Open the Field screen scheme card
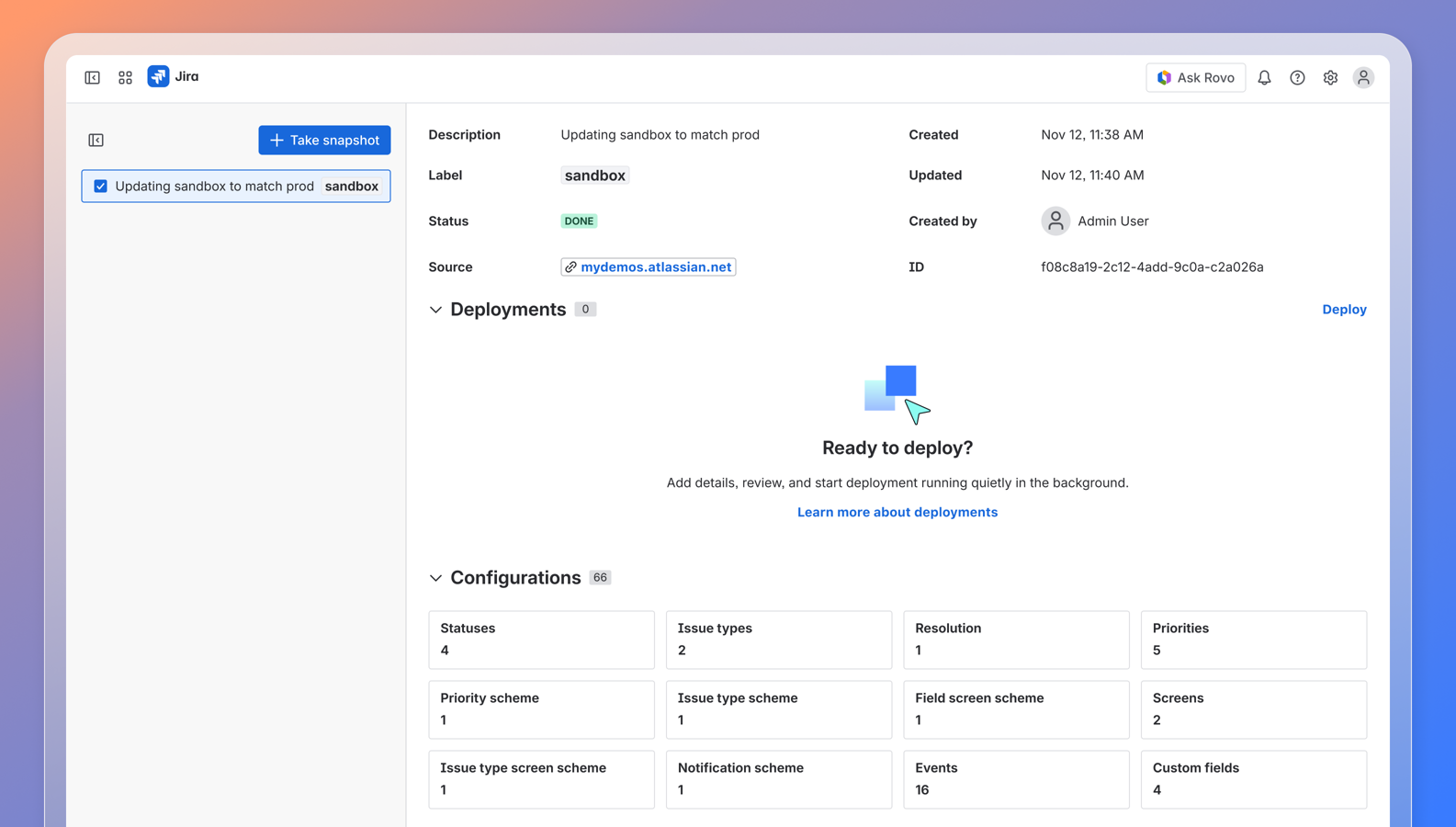Viewport: 1456px width, 827px height. pos(1016,709)
